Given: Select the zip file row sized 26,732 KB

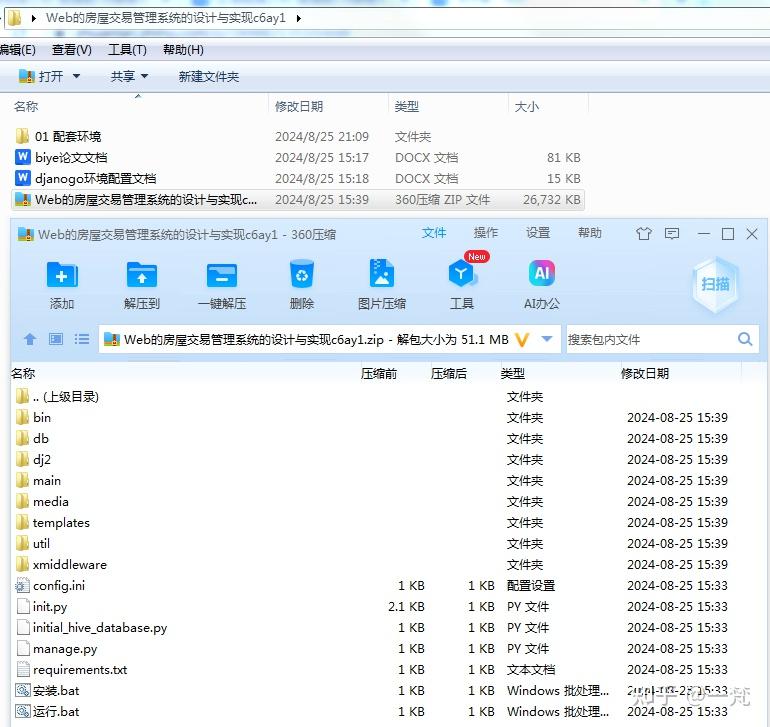Looking at the screenshot, I should click(x=298, y=200).
